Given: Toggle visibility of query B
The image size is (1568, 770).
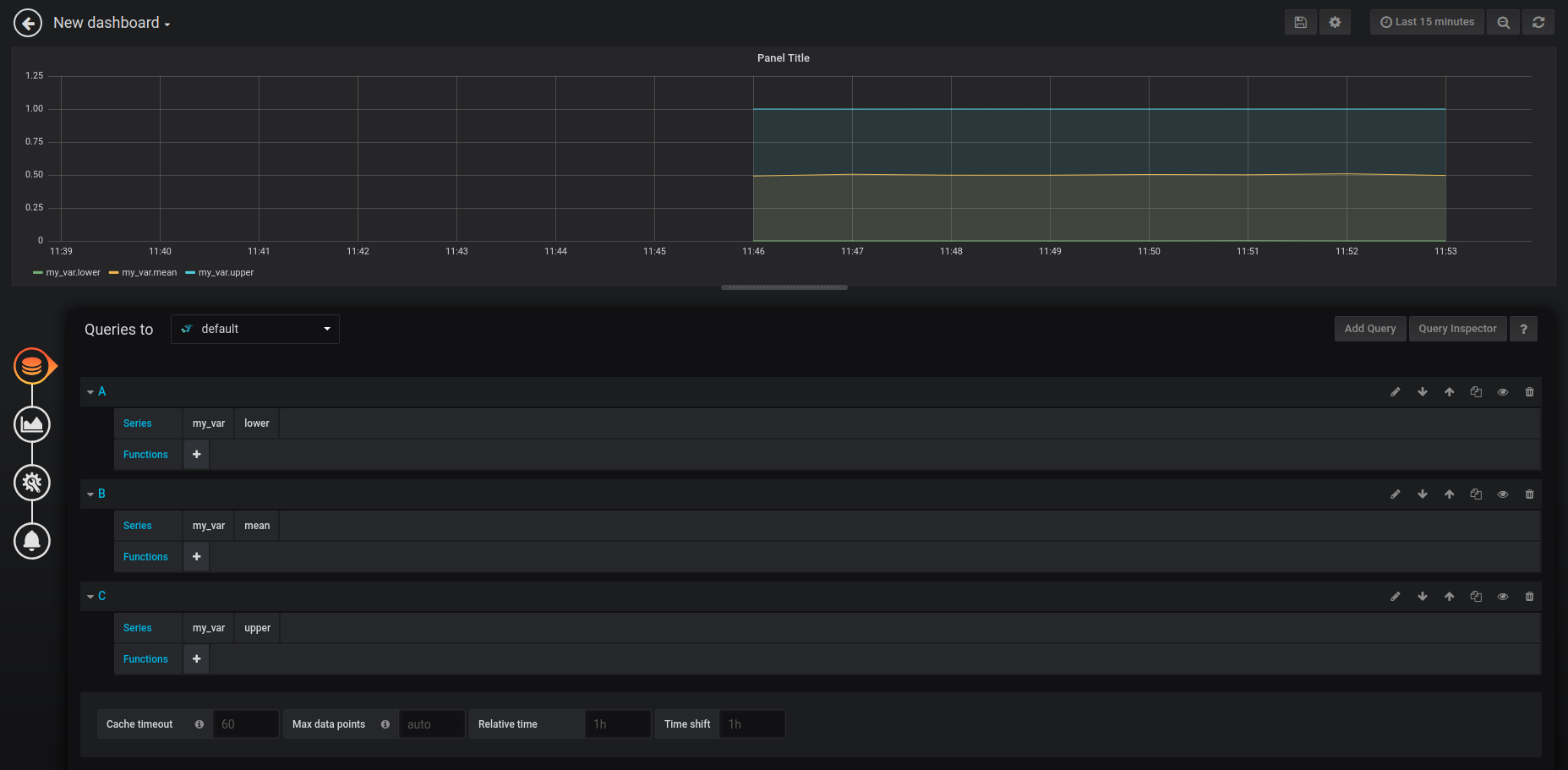Looking at the screenshot, I should [x=1503, y=494].
